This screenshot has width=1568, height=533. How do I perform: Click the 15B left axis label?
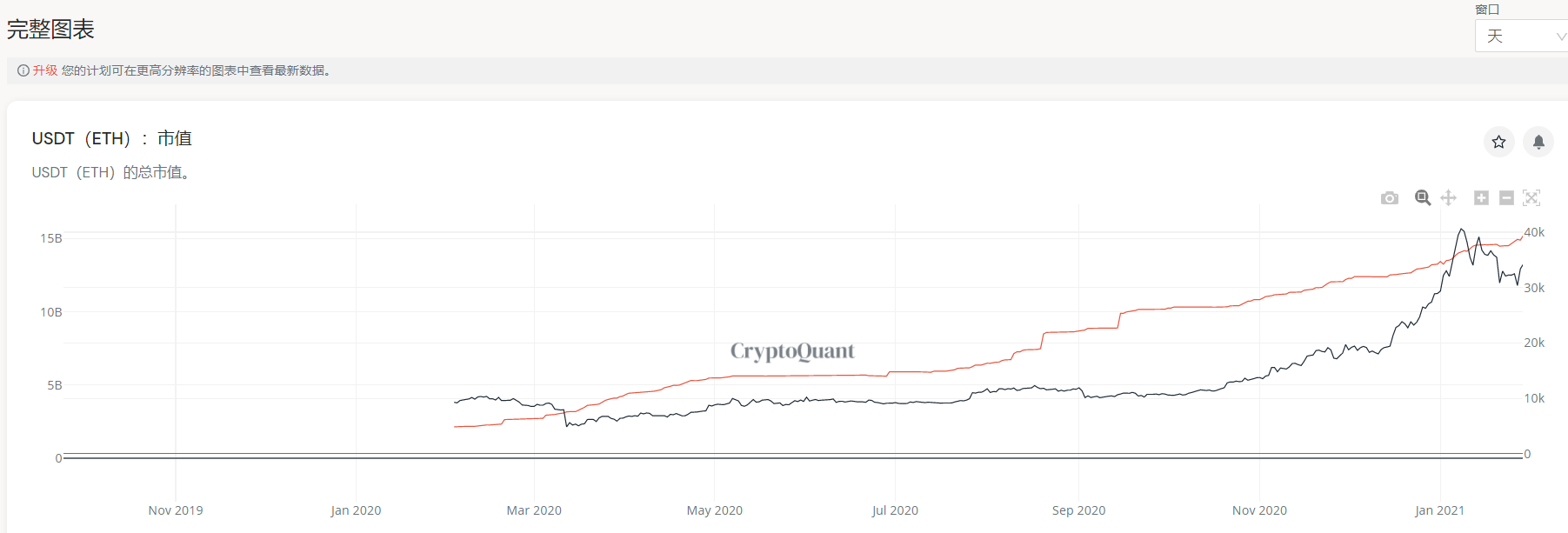pos(51,238)
